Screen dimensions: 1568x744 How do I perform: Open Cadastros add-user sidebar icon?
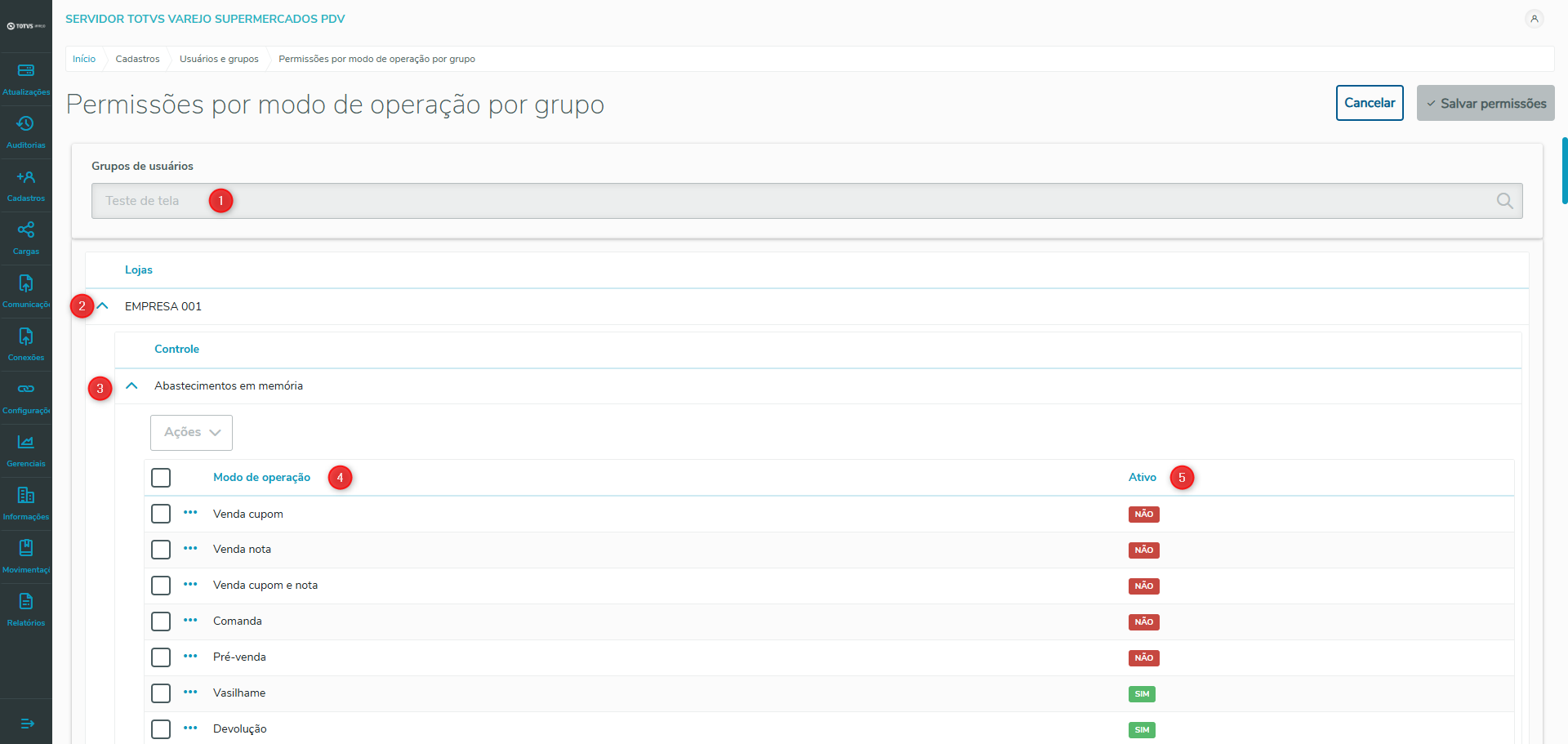pos(26,177)
